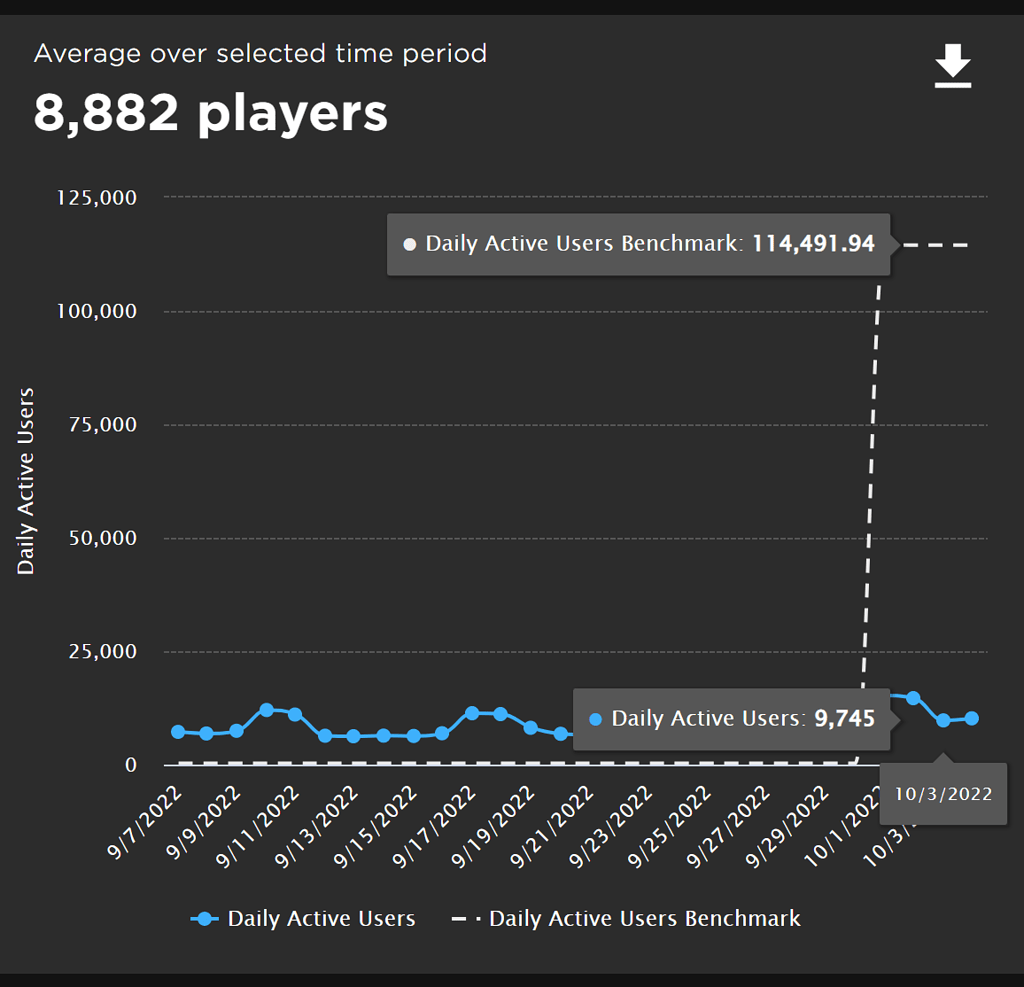Click the dot icon inside the benchmark tooltip

coord(410,243)
